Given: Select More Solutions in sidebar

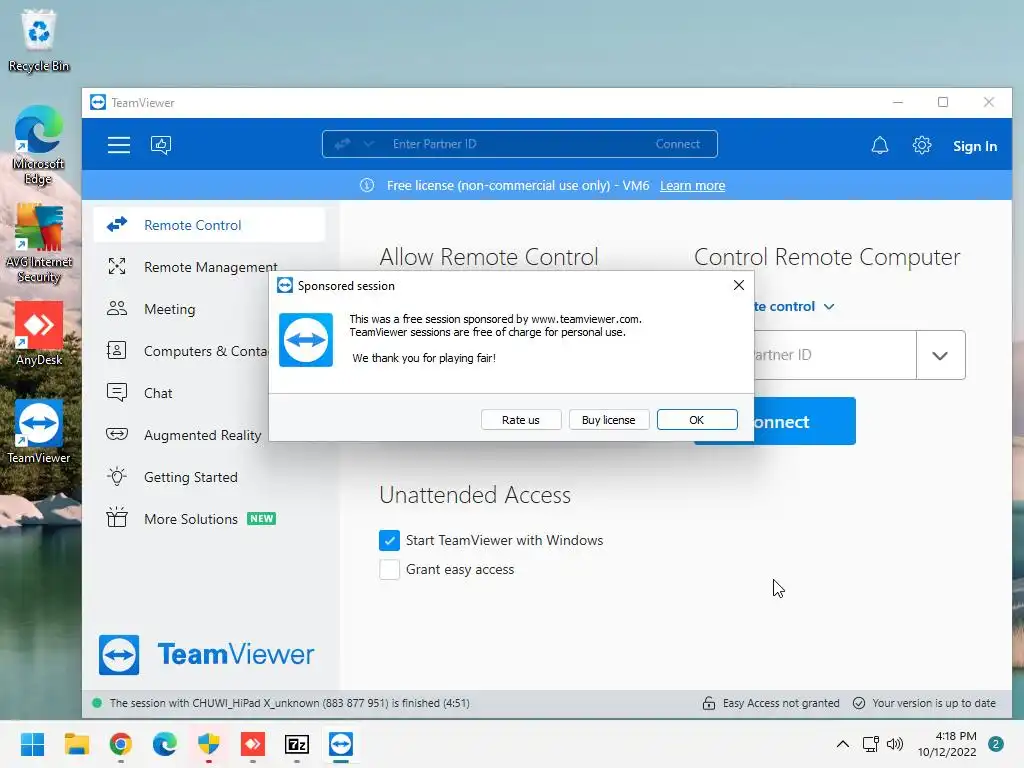Looking at the screenshot, I should [x=209, y=519].
